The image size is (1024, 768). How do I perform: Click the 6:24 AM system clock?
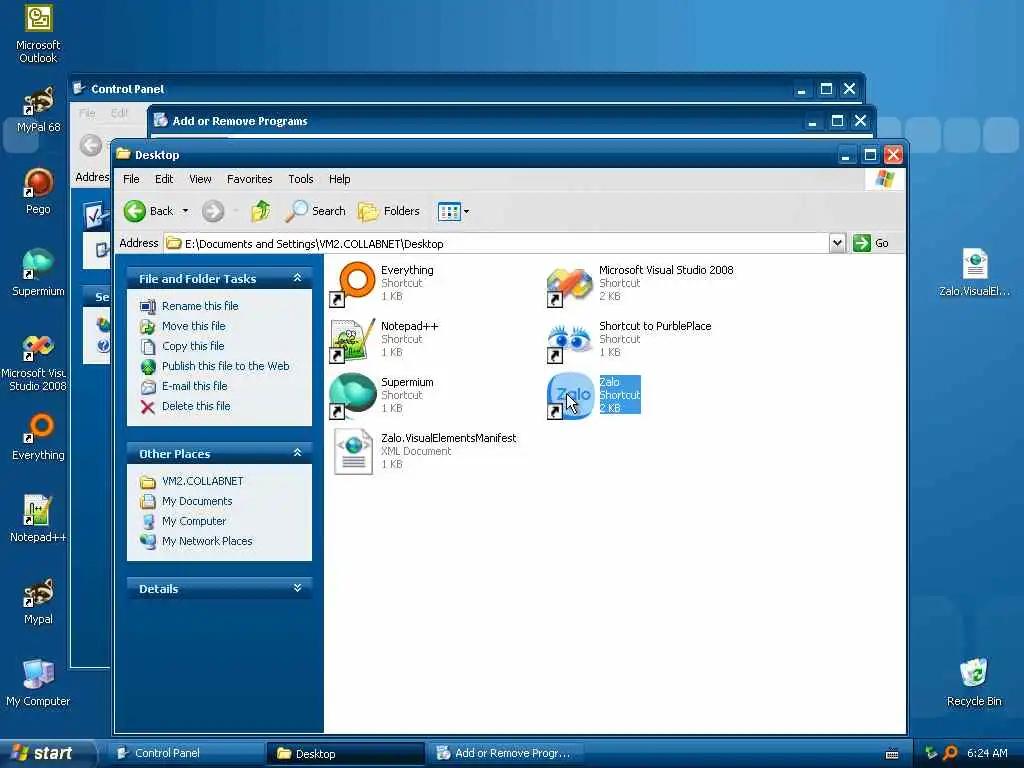987,753
